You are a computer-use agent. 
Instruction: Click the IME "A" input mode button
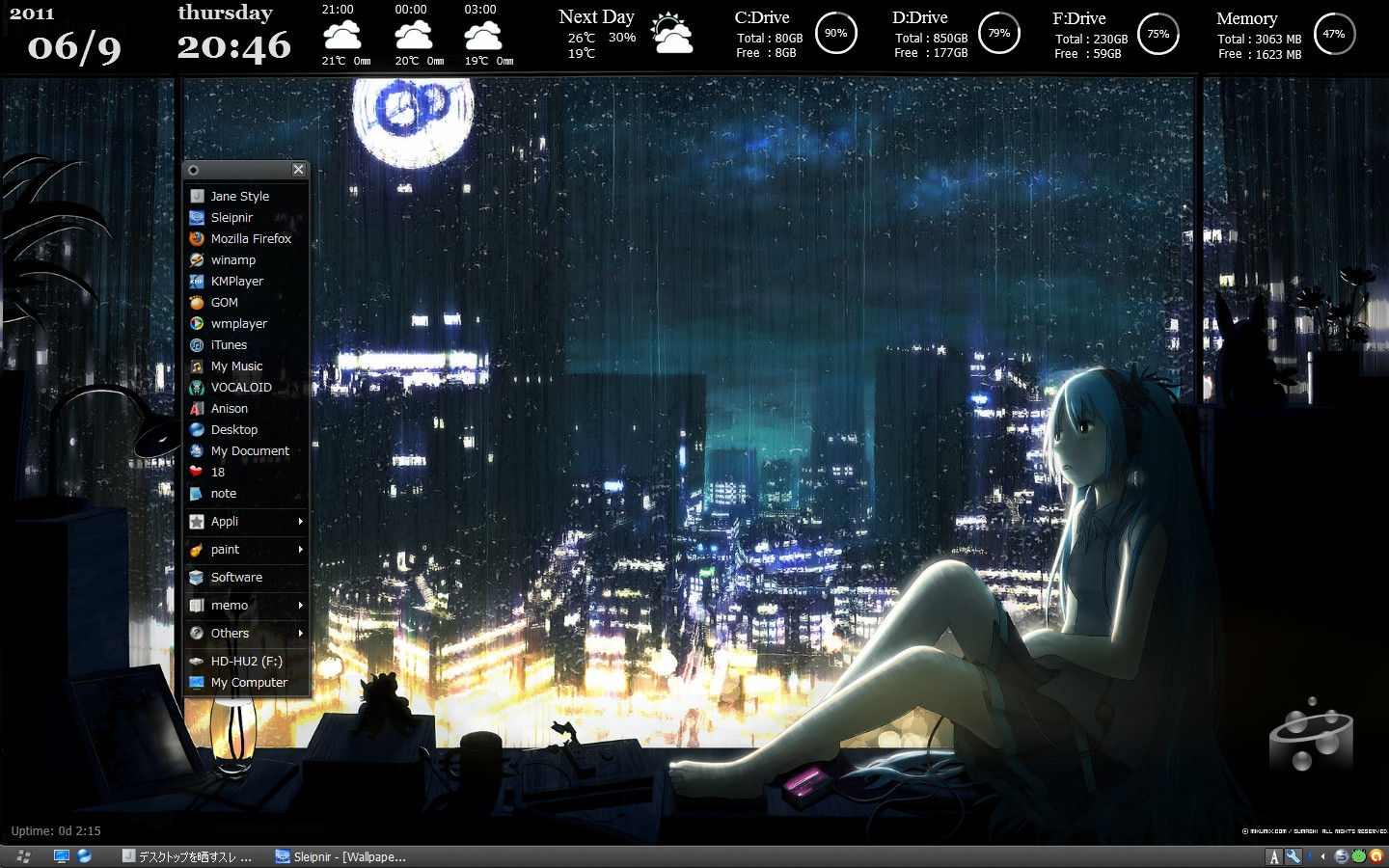click(1274, 856)
